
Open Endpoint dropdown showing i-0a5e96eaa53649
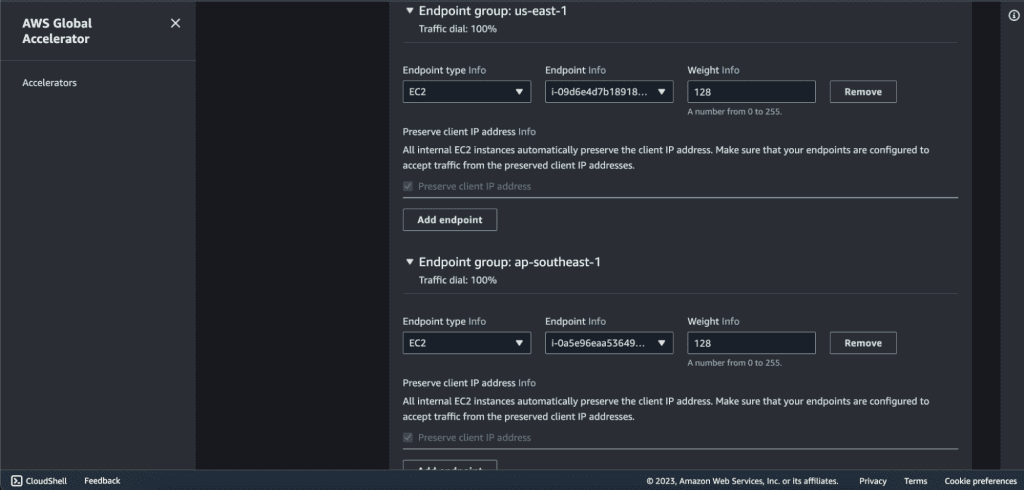(609, 343)
